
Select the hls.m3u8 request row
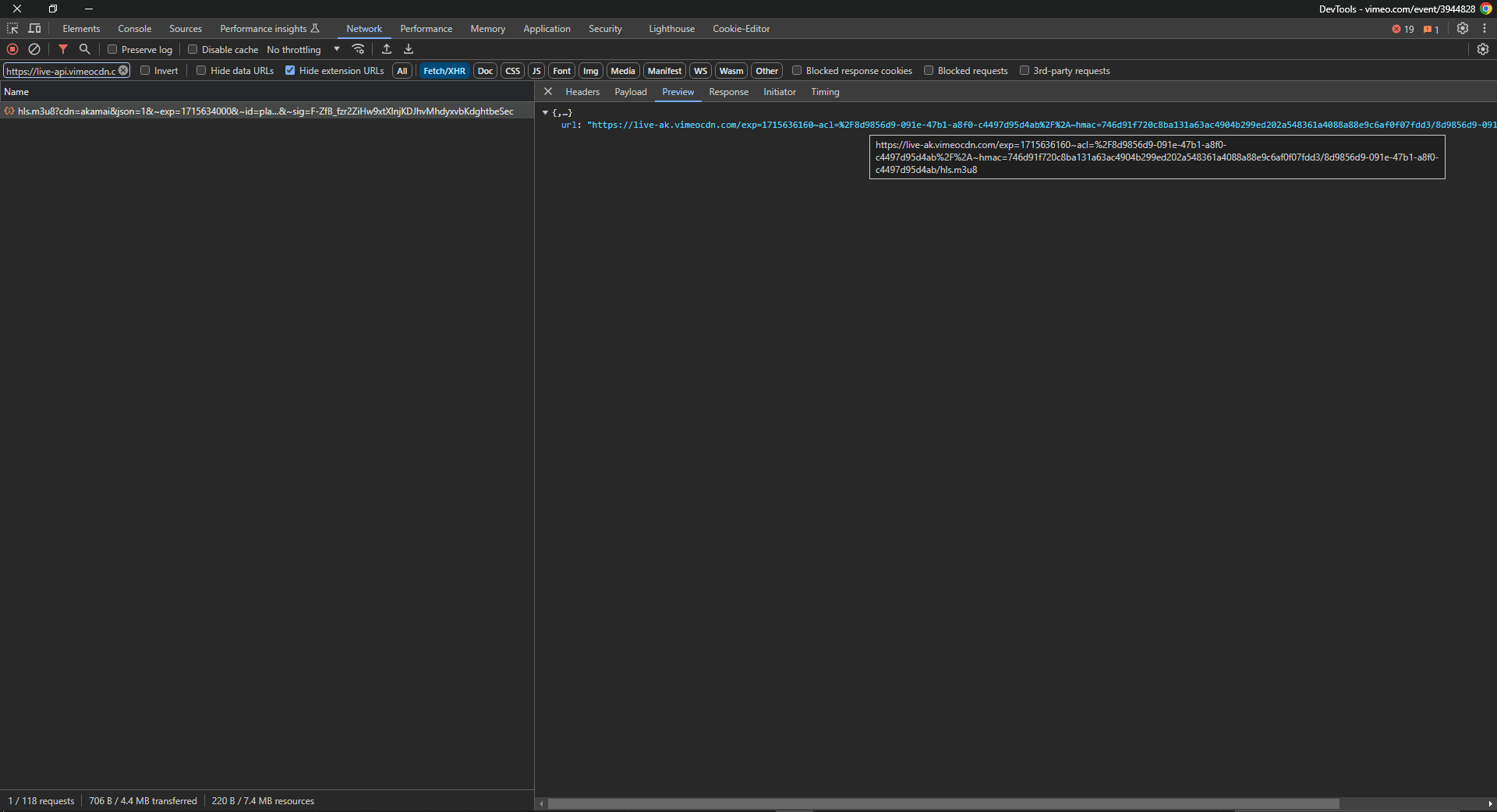tap(265, 111)
